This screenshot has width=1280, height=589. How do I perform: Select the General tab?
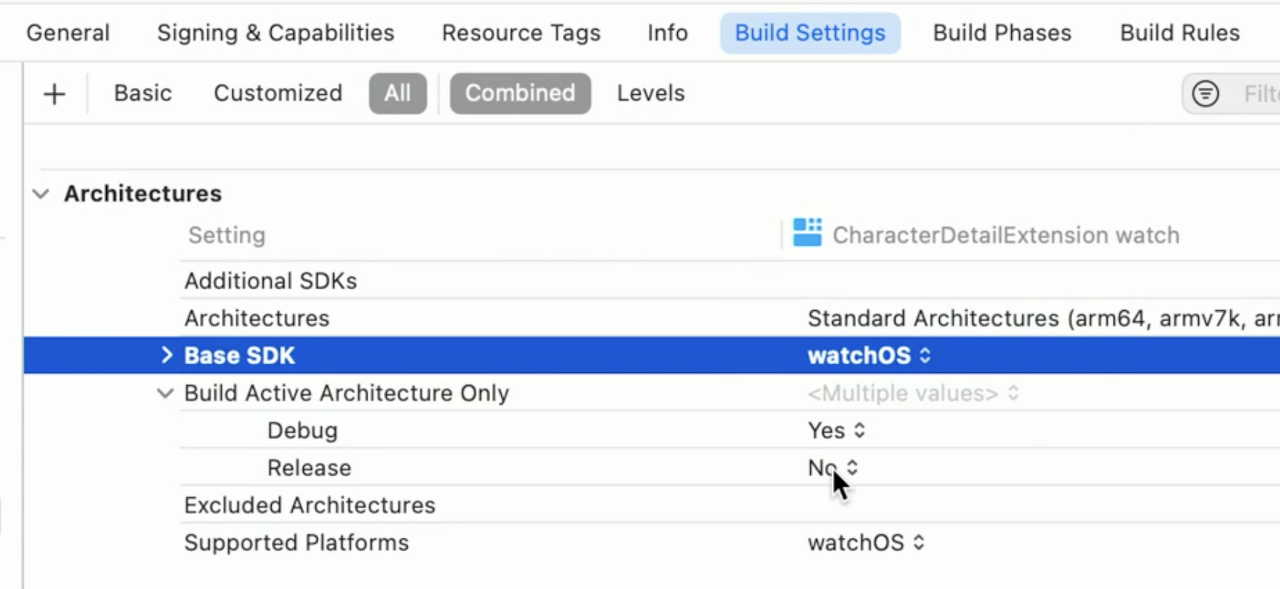pos(68,33)
